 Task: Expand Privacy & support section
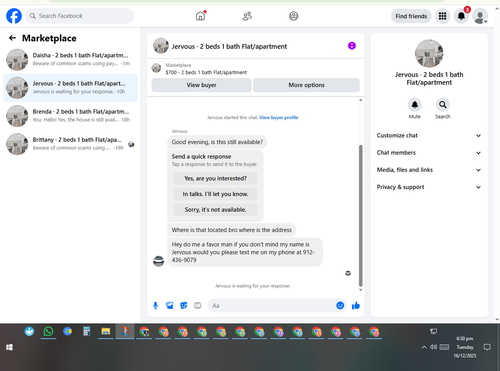pyautogui.click(x=429, y=187)
